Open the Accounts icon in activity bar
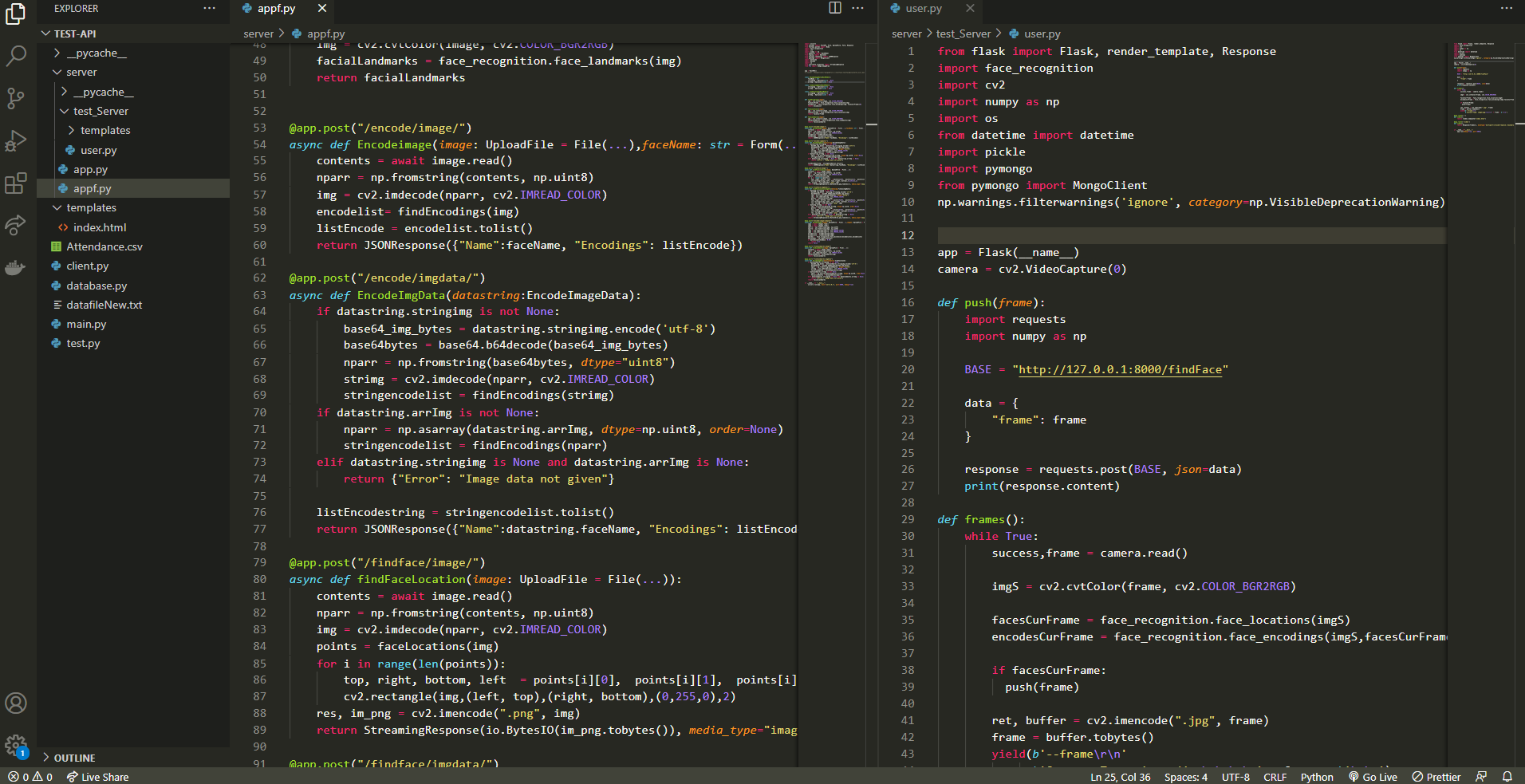1525x784 pixels. tap(16, 703)
